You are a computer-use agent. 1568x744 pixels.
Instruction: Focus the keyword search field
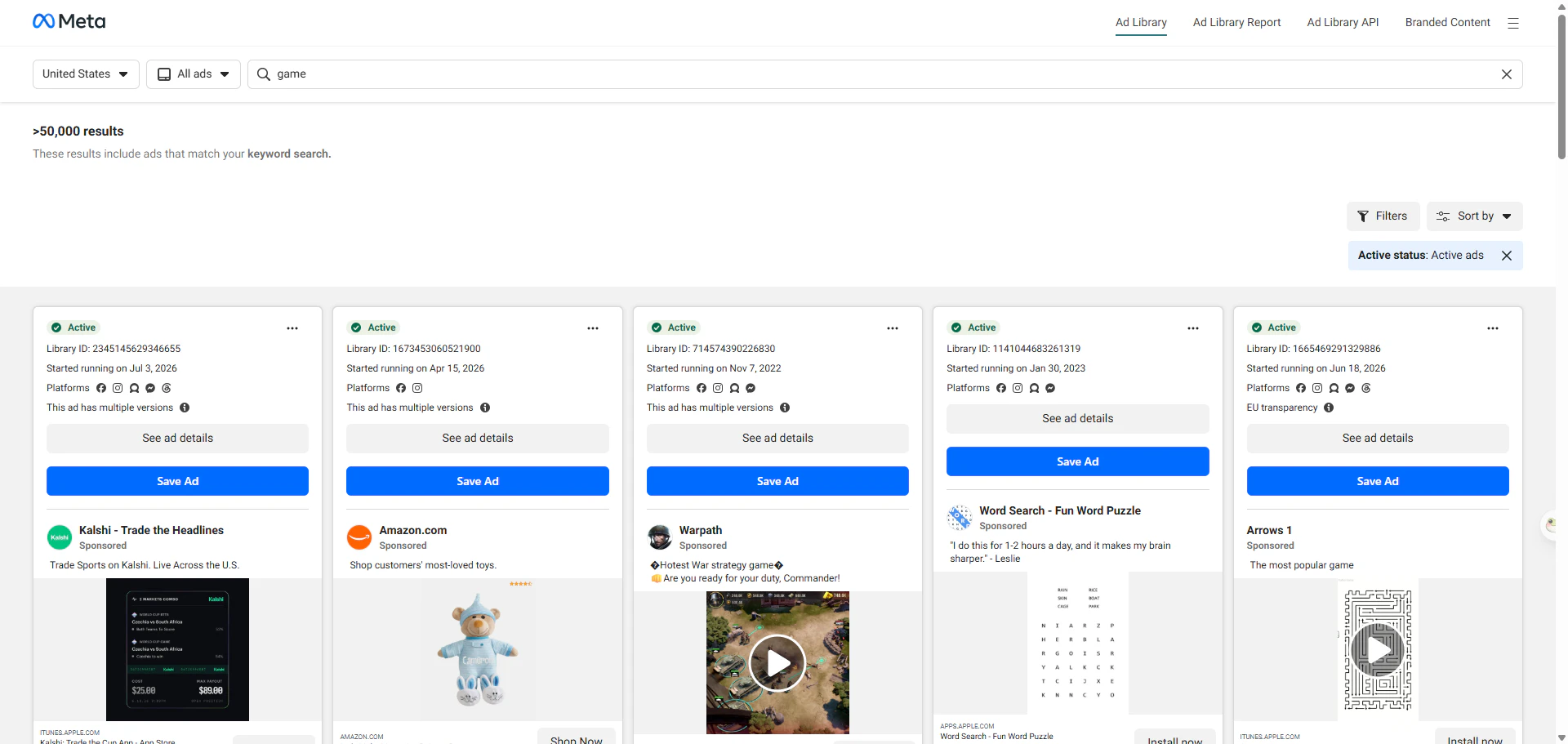click(x=885, y=74)
